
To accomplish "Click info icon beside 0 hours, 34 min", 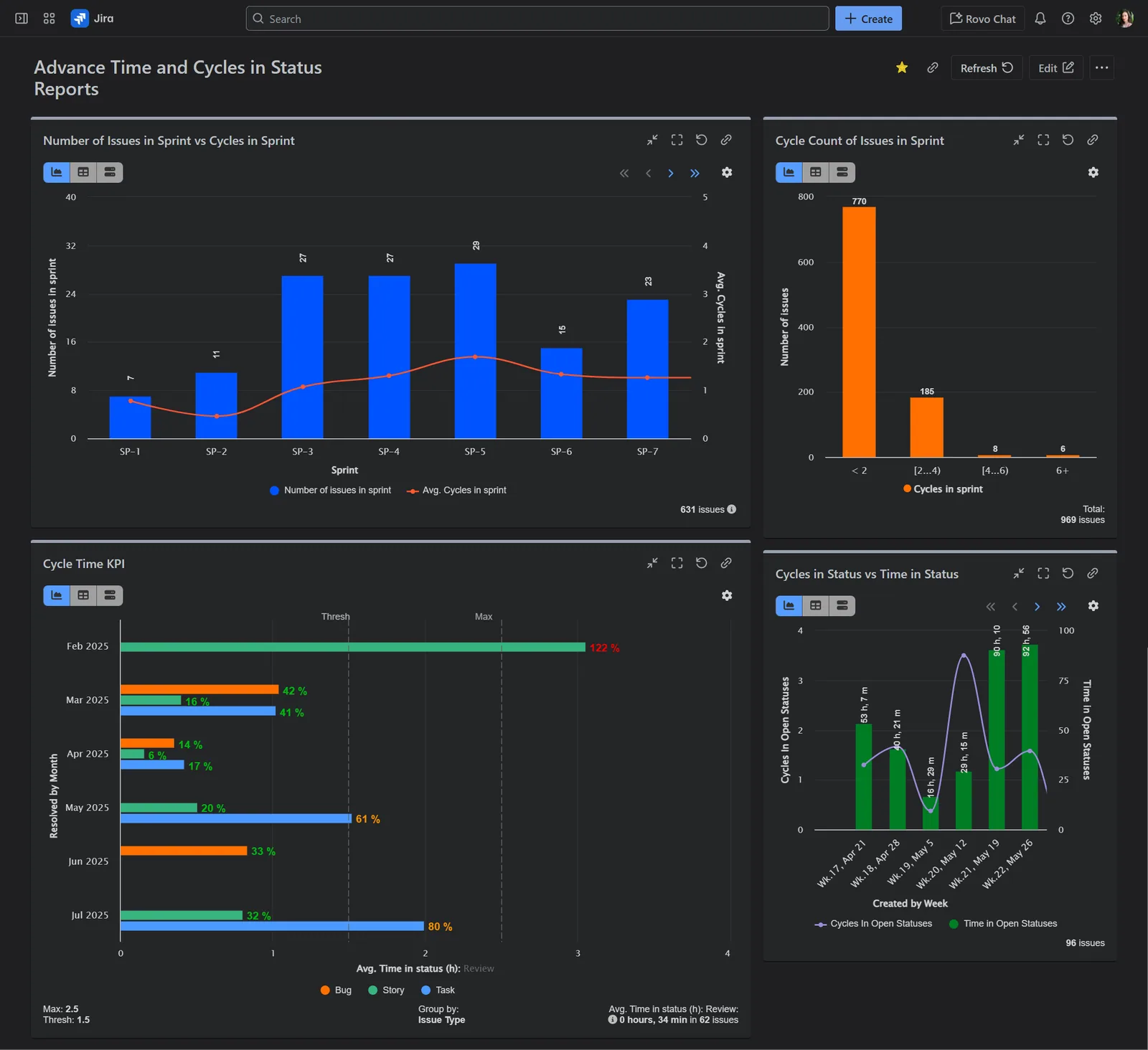I will pyautogui.click(x=613, y=1019).
